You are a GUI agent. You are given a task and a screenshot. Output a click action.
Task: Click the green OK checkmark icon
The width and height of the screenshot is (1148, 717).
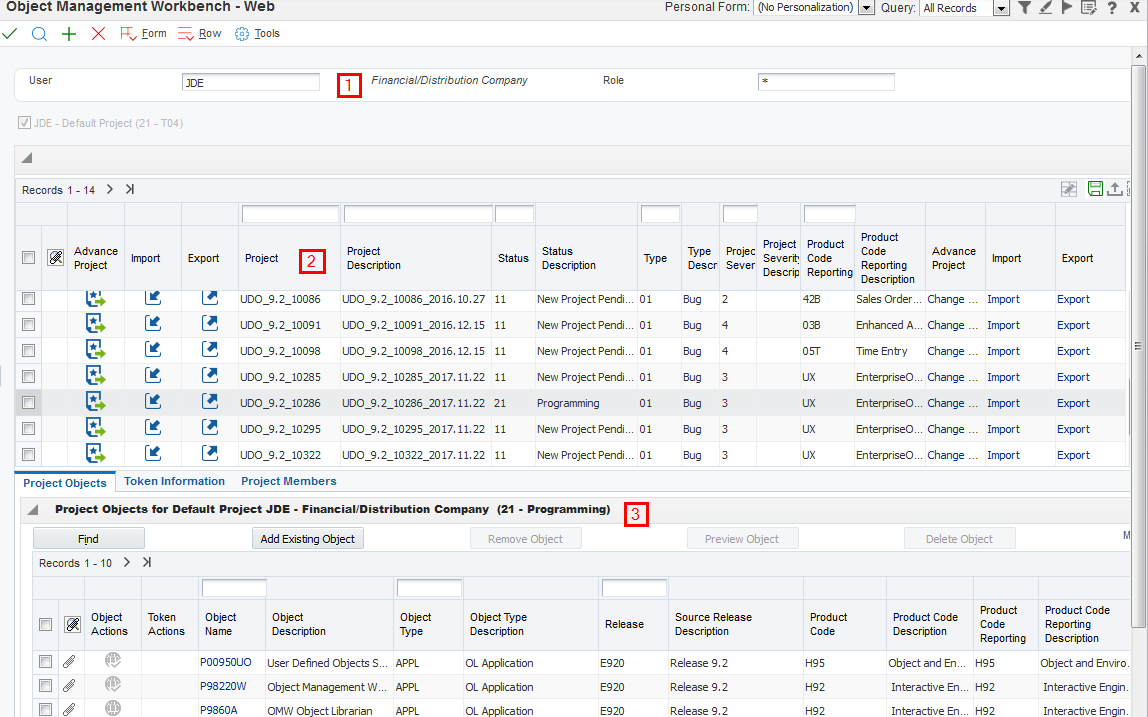(x=10, y=33)
